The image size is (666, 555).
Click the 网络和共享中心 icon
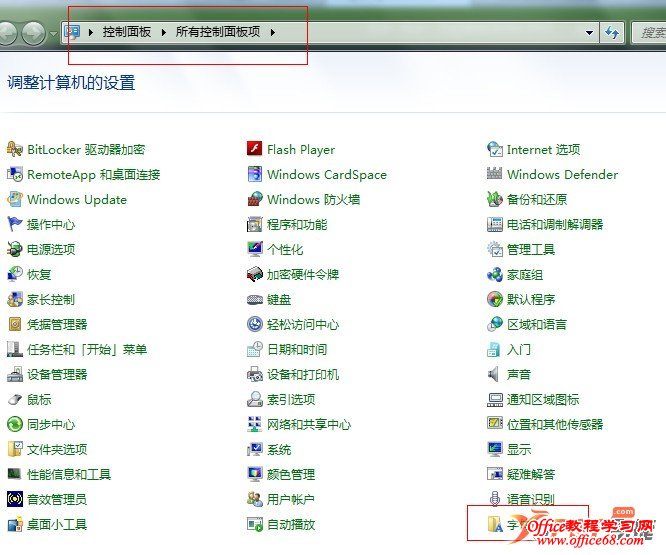(255, 424)
